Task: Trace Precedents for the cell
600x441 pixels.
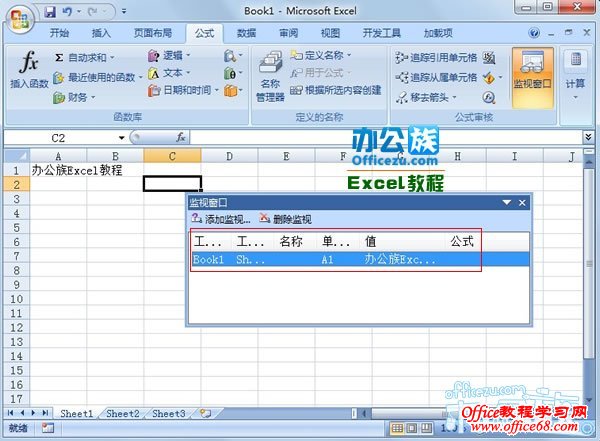Action: 436,58
